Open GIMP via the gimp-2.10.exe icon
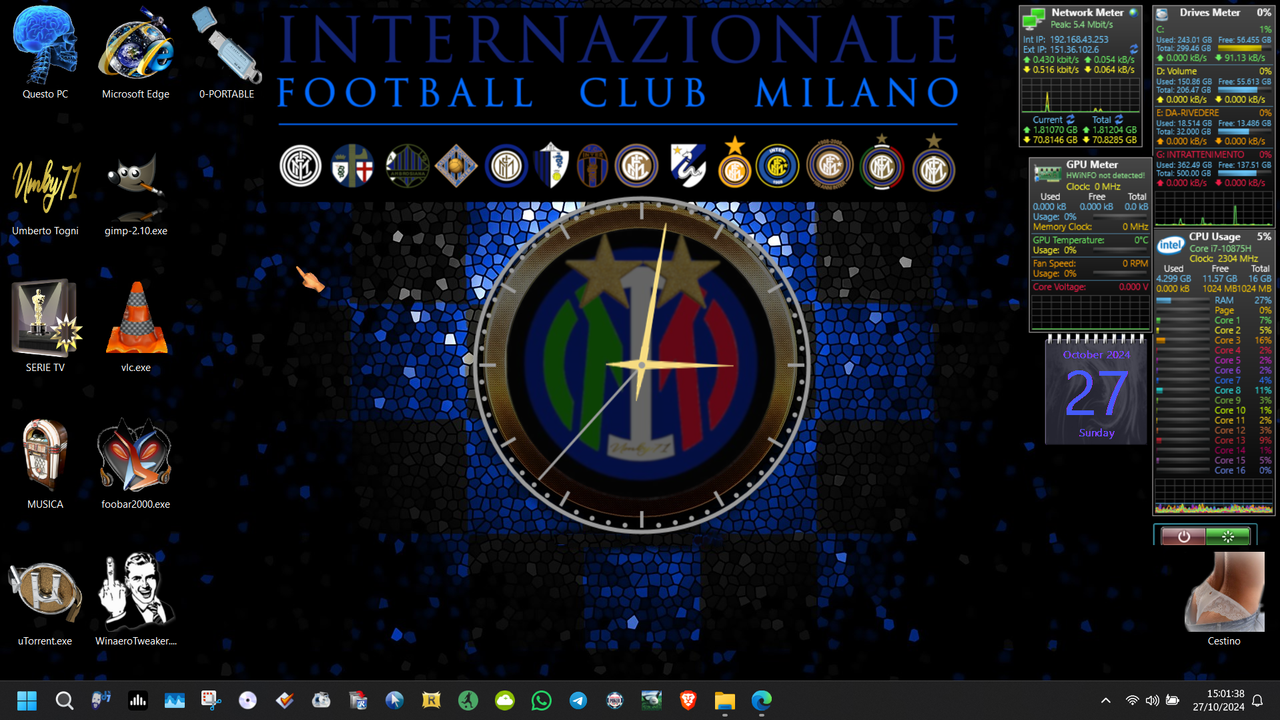This screenshot has height=720, width=1280. (x=135, y=190)
